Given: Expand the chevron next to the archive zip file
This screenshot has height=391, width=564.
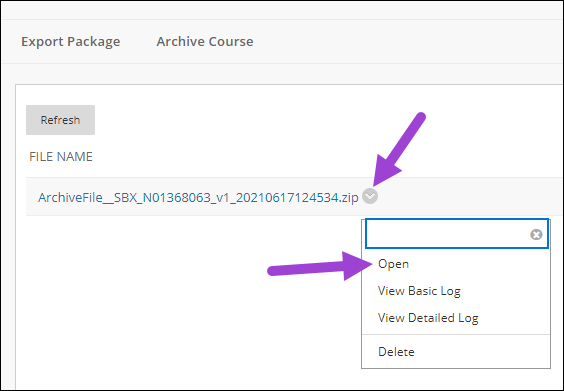Looking at the screenshot, I should [x=370, y=196].
